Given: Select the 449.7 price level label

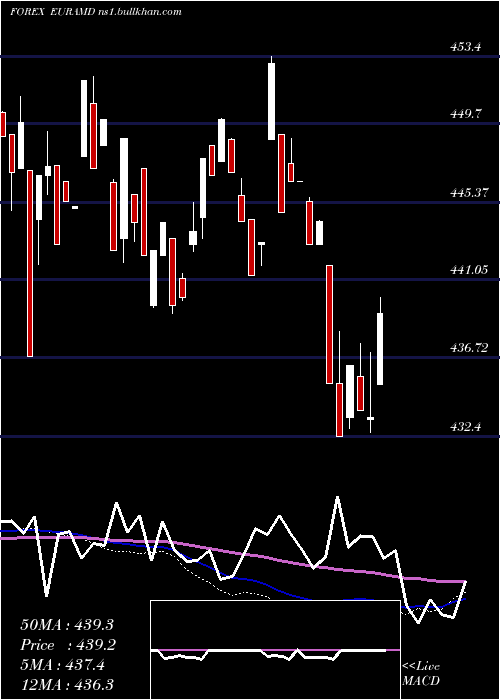Looking at the screenshot, I should (x=465, y=113).
